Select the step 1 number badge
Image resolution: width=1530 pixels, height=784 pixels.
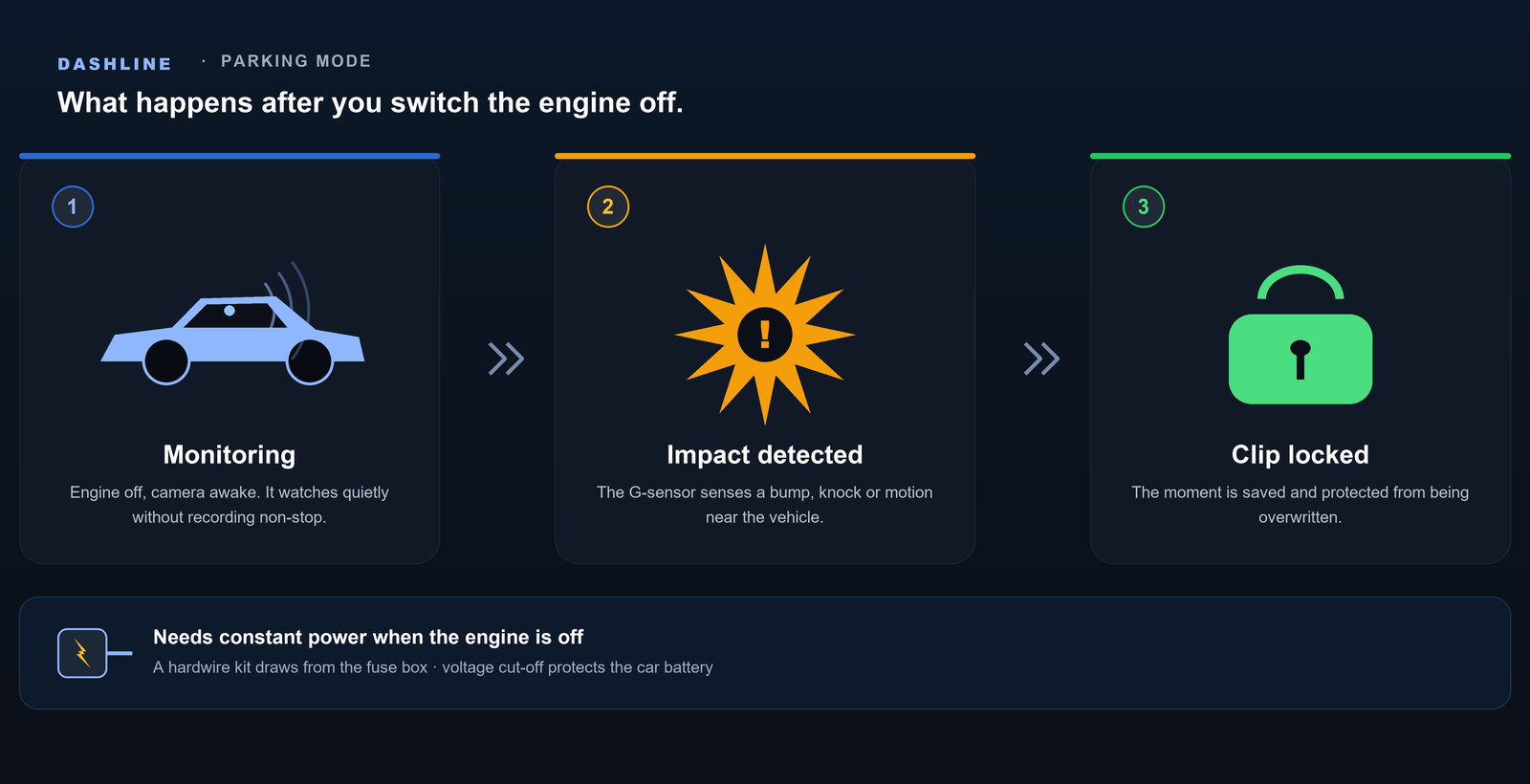tap(73, 207)
